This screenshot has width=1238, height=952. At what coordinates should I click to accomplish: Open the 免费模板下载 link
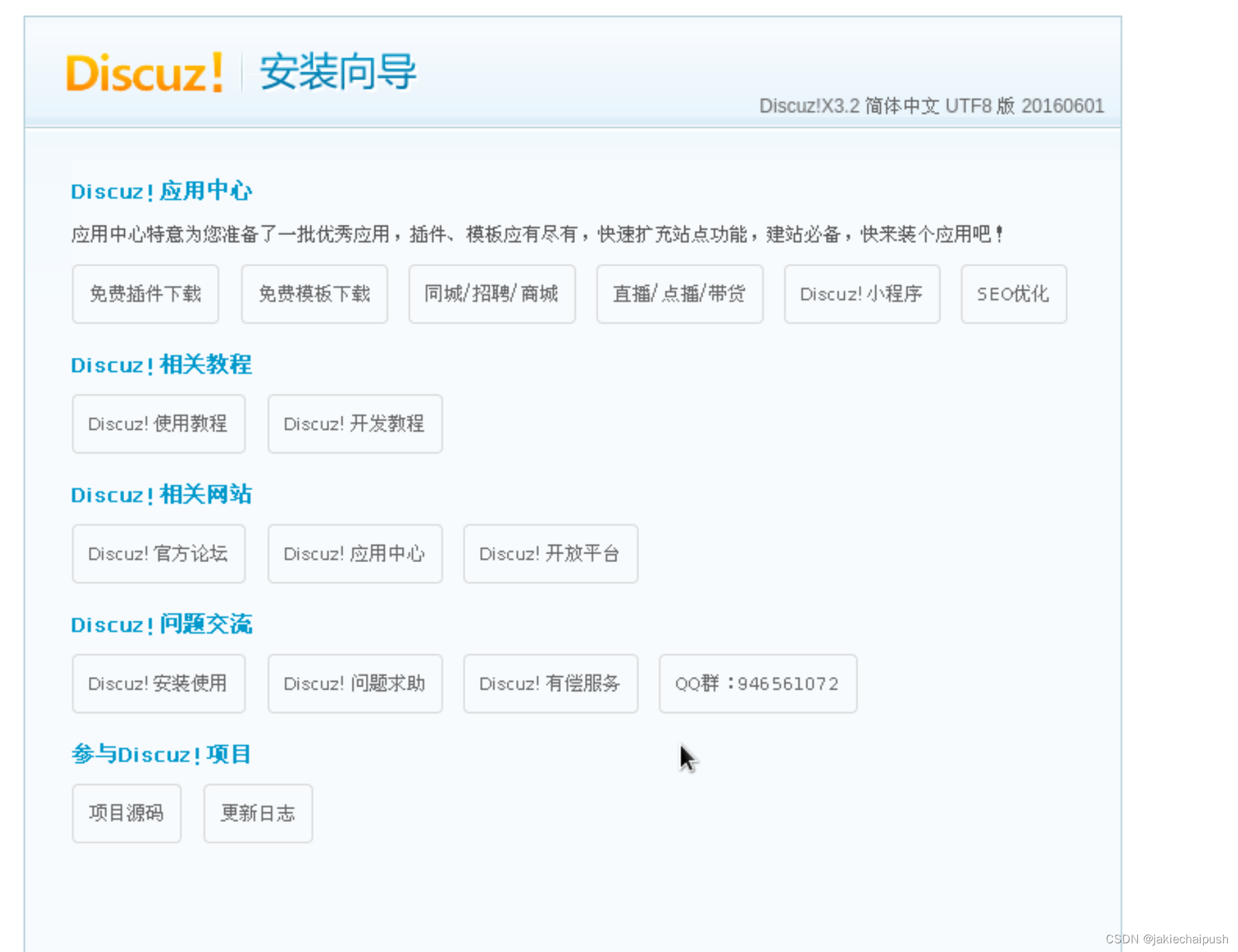pyautogui.click(x=315, y=294)
